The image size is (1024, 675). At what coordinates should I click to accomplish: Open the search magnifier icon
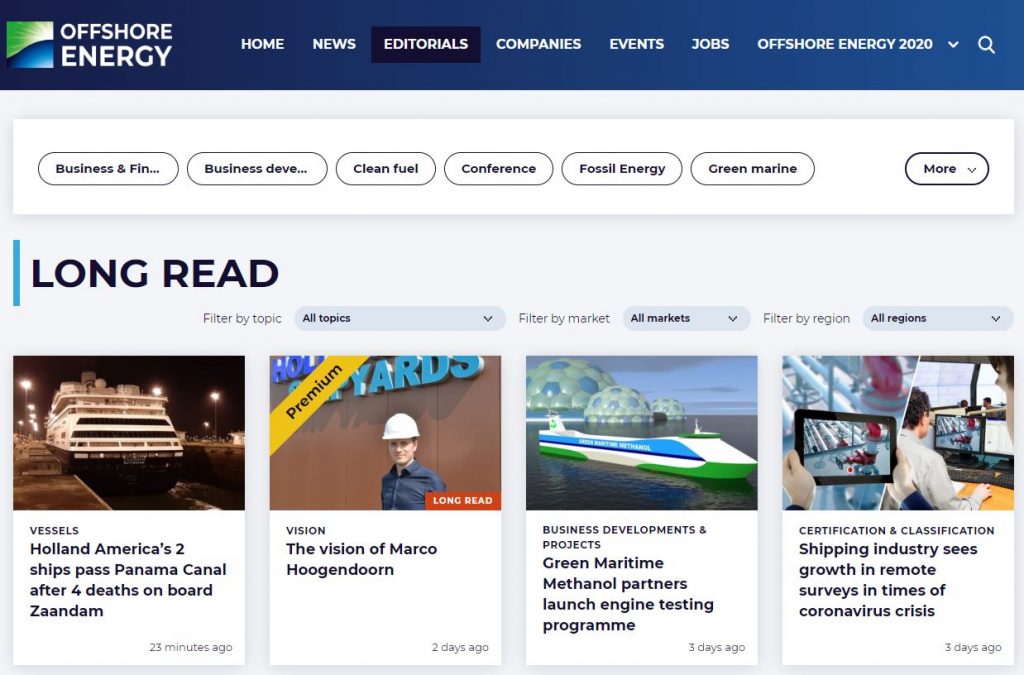986,44
